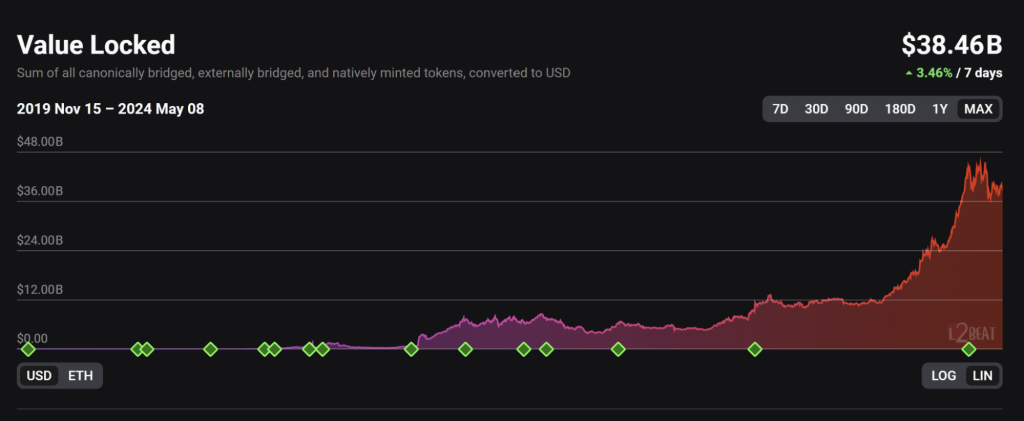
Task: Click the $38.46B total value figure
Action: click(x=951, y=45)
